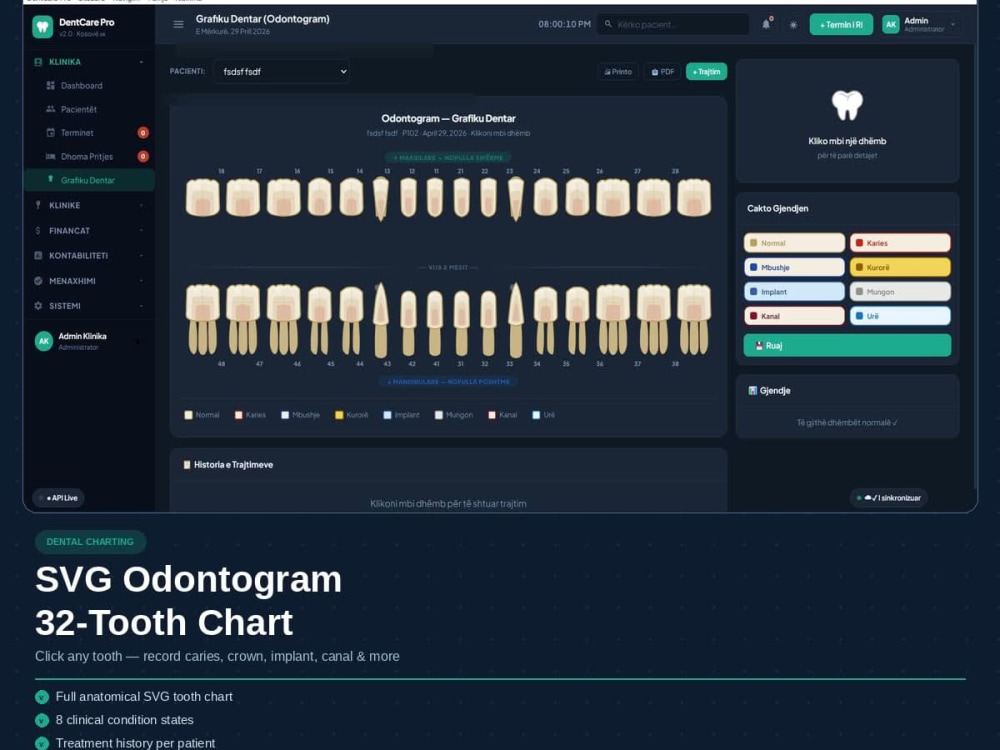Click lower premolar tooth 45
Viewport: 1000px width, 750px height.
tap(320, 320)
